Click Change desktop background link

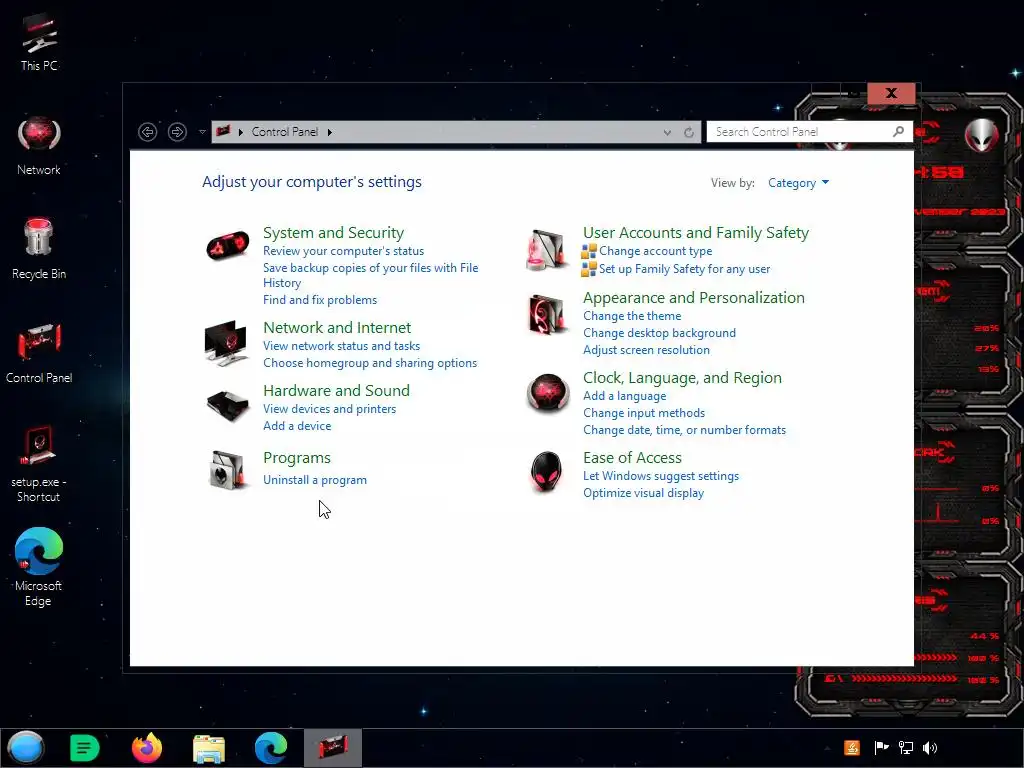(659, 333)
